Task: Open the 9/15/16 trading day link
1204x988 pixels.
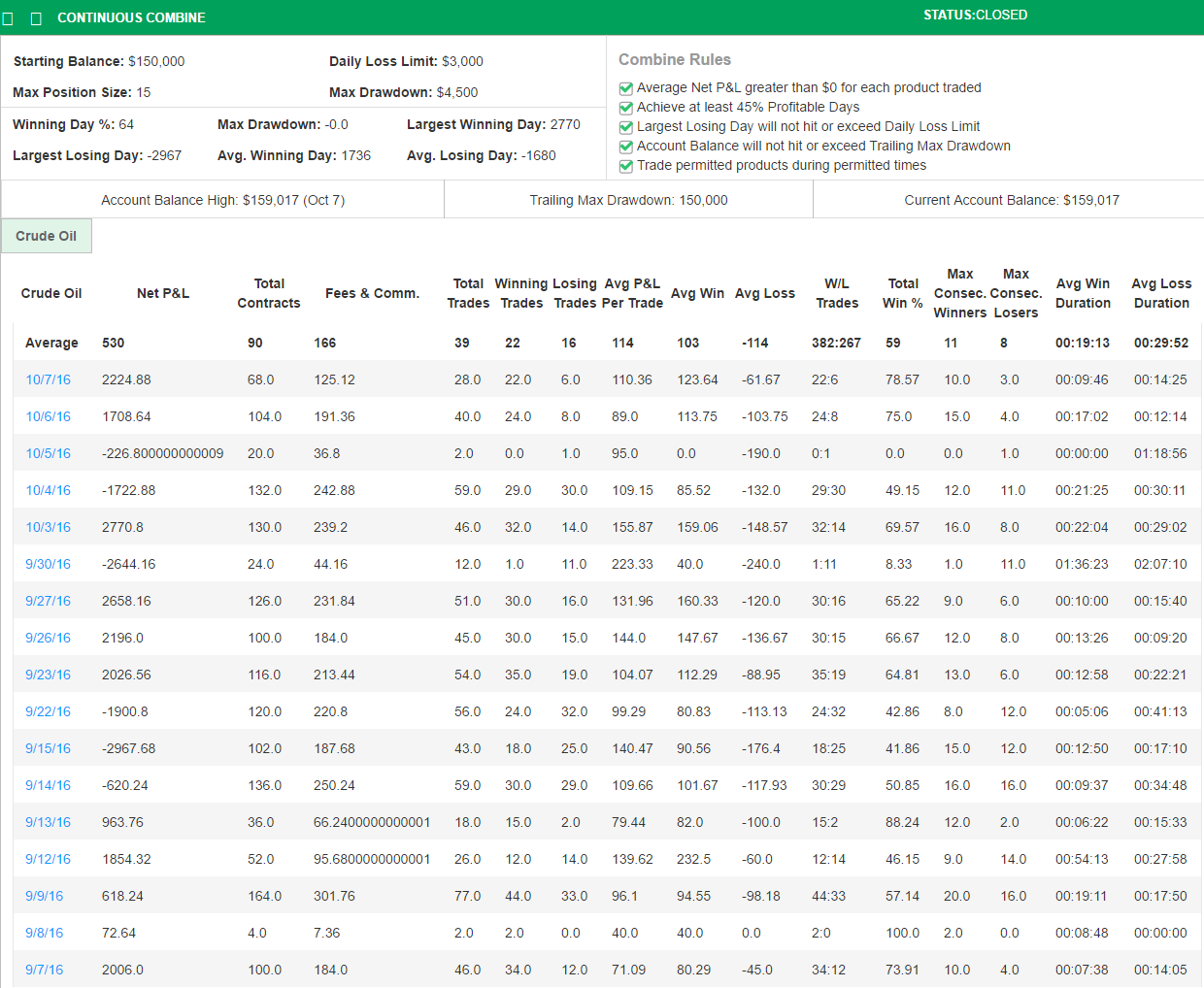Action: pos(48,748)
